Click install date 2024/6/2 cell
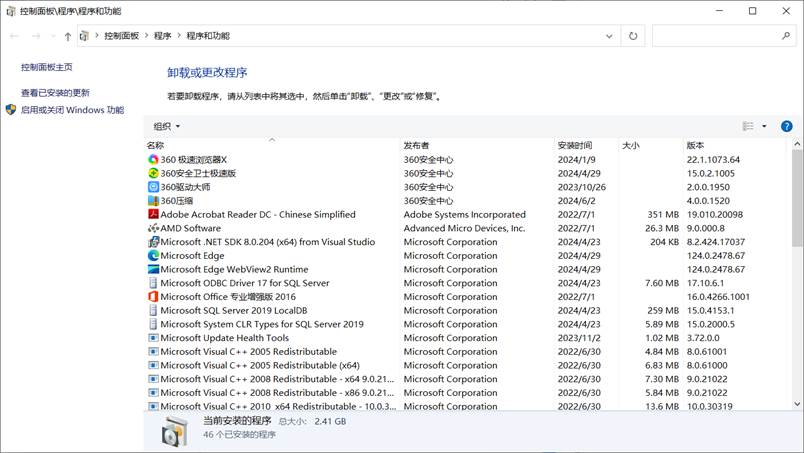 [x=577, y=201]
